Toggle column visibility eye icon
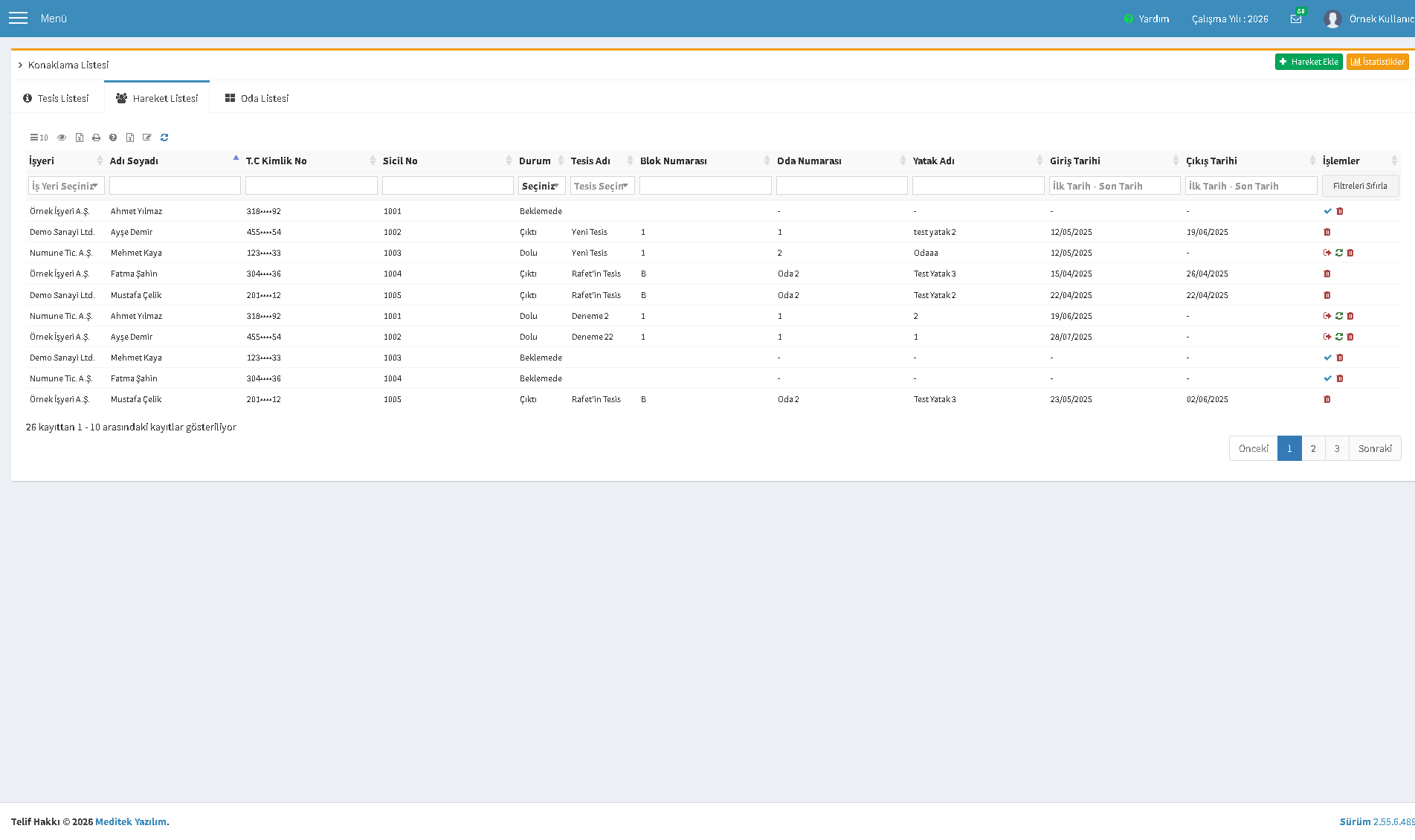Viewport: 1415px width, 840px height. pos(62,138)
